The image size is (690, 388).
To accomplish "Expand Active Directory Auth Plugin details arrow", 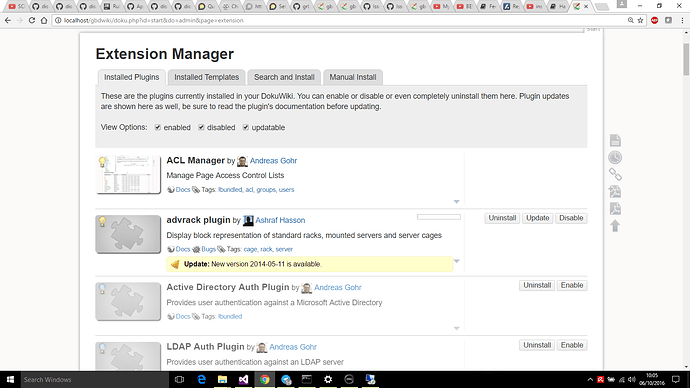I will click(x=456, y=329).
